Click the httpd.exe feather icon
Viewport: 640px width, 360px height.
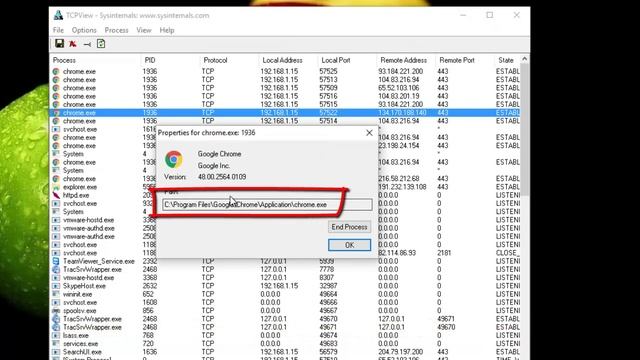56,195
